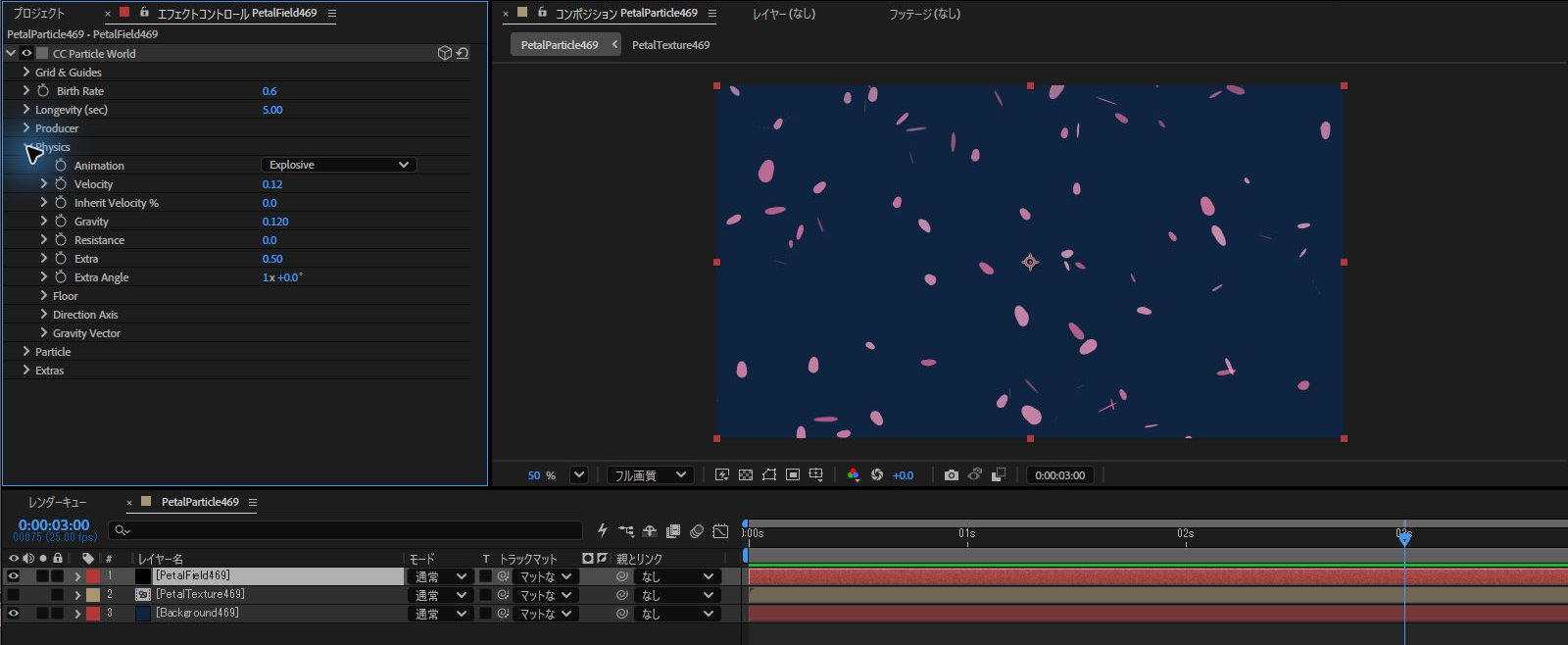Image resolution: width=1568 pixels, height=645 pixels.
Task: Click the Velocity value 0.12
Action: (x=272, y=184)
